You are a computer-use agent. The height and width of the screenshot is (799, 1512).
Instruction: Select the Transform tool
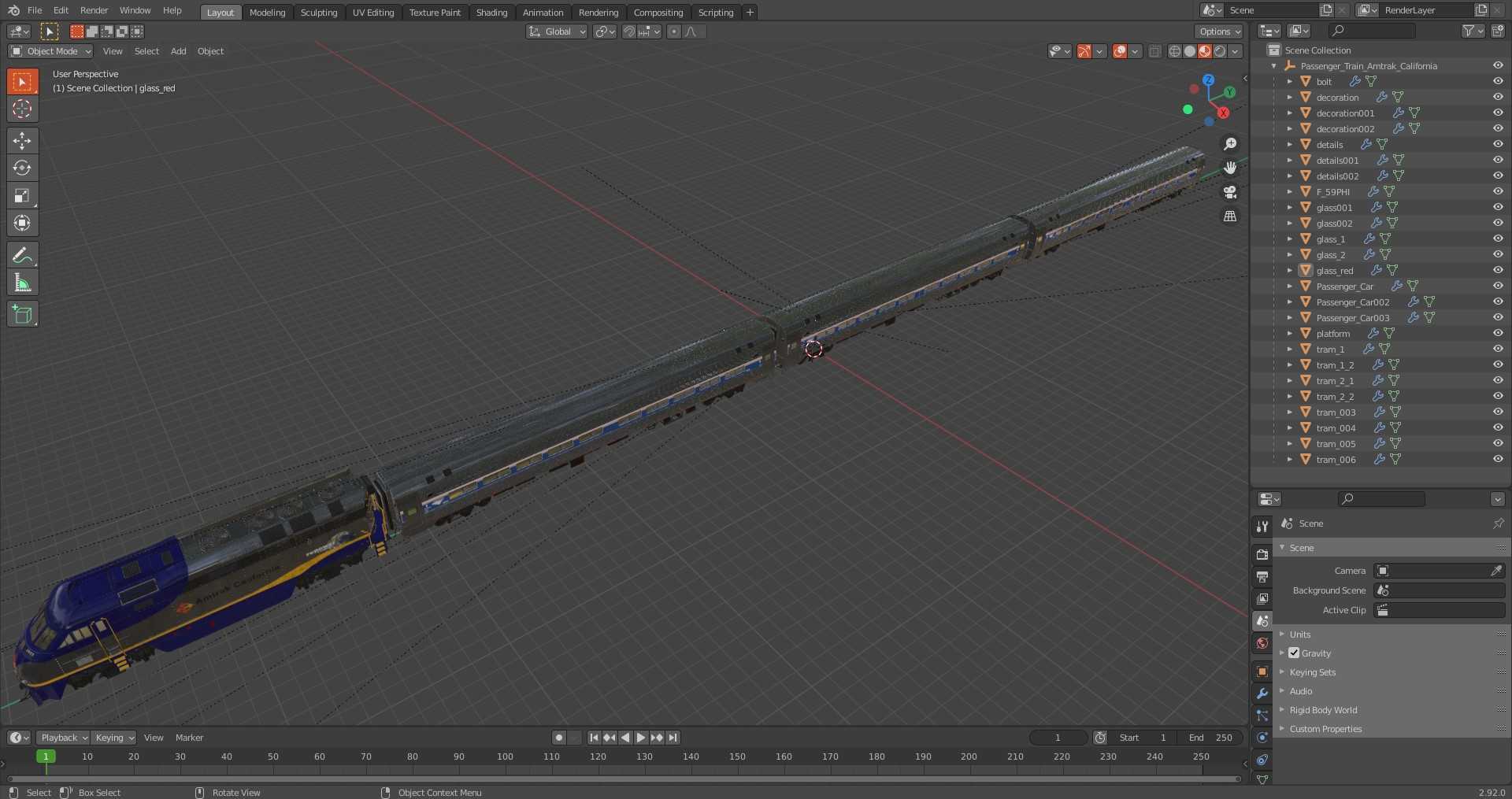coord(22,223)
